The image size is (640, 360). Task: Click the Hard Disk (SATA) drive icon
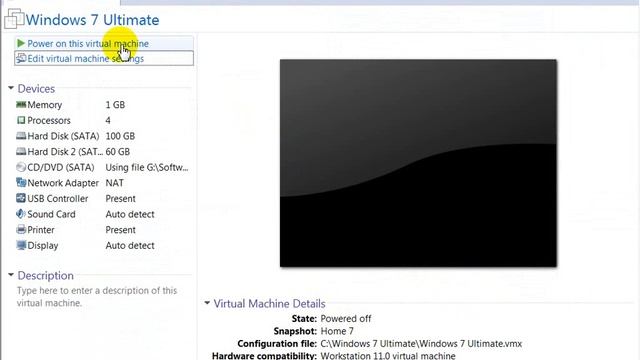tap(21, 136)
